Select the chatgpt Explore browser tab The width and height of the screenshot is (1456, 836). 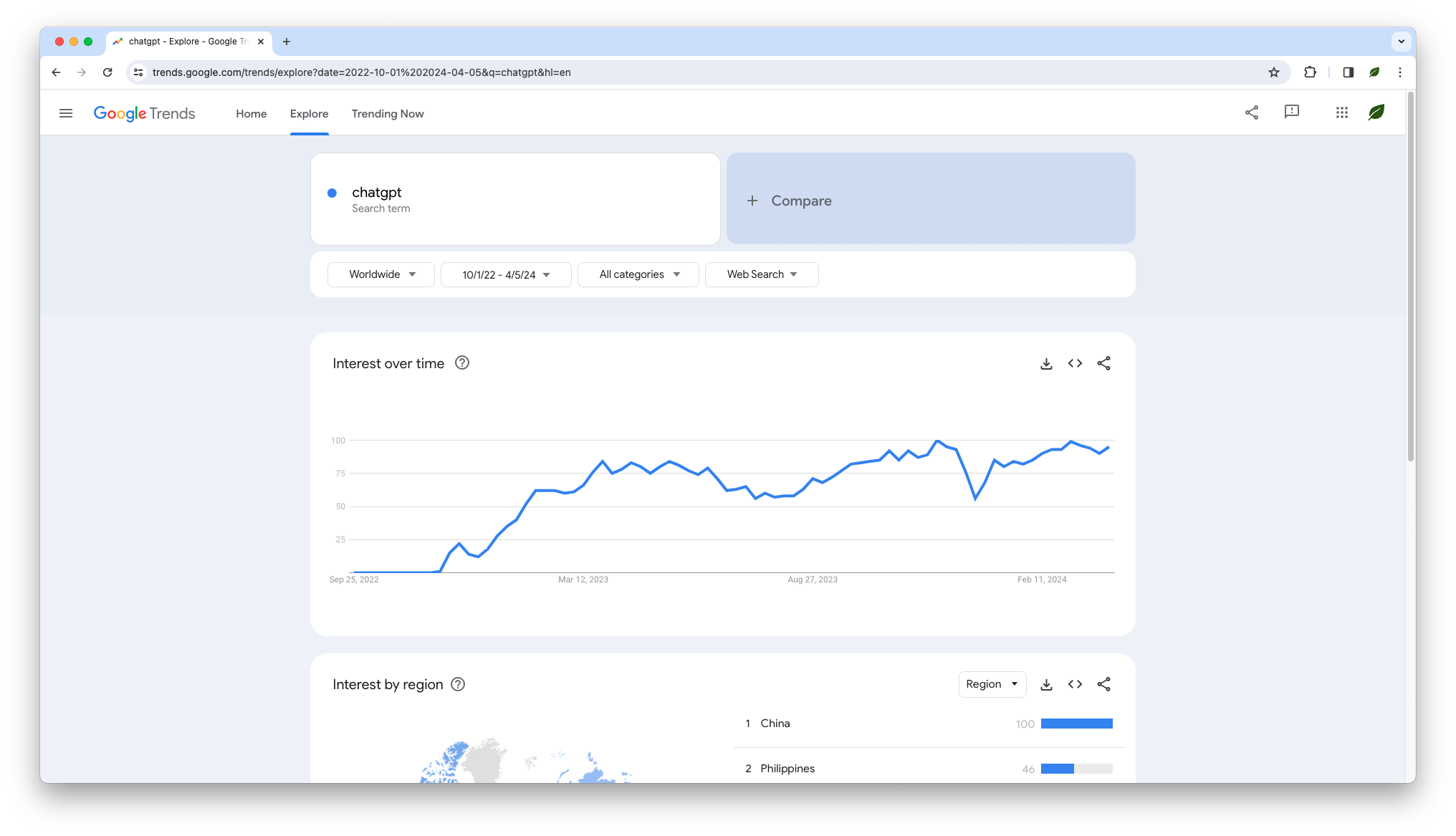189,42
